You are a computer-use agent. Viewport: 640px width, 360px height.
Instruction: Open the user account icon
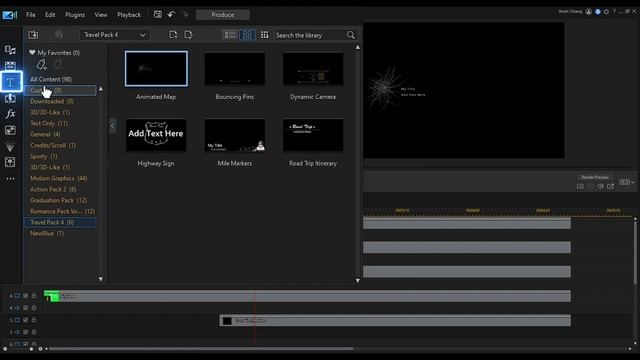coord(589,11)
